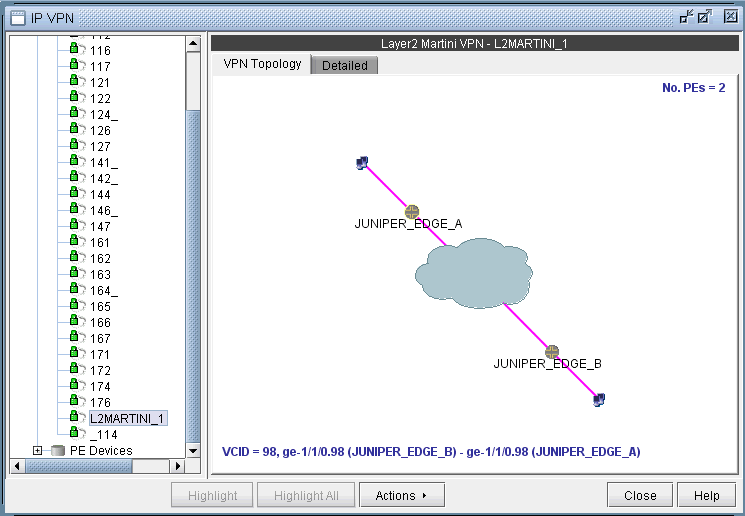Switch to the VPN Topology tab
Viewport: 745px width, 516px height.
pos(262,64)
